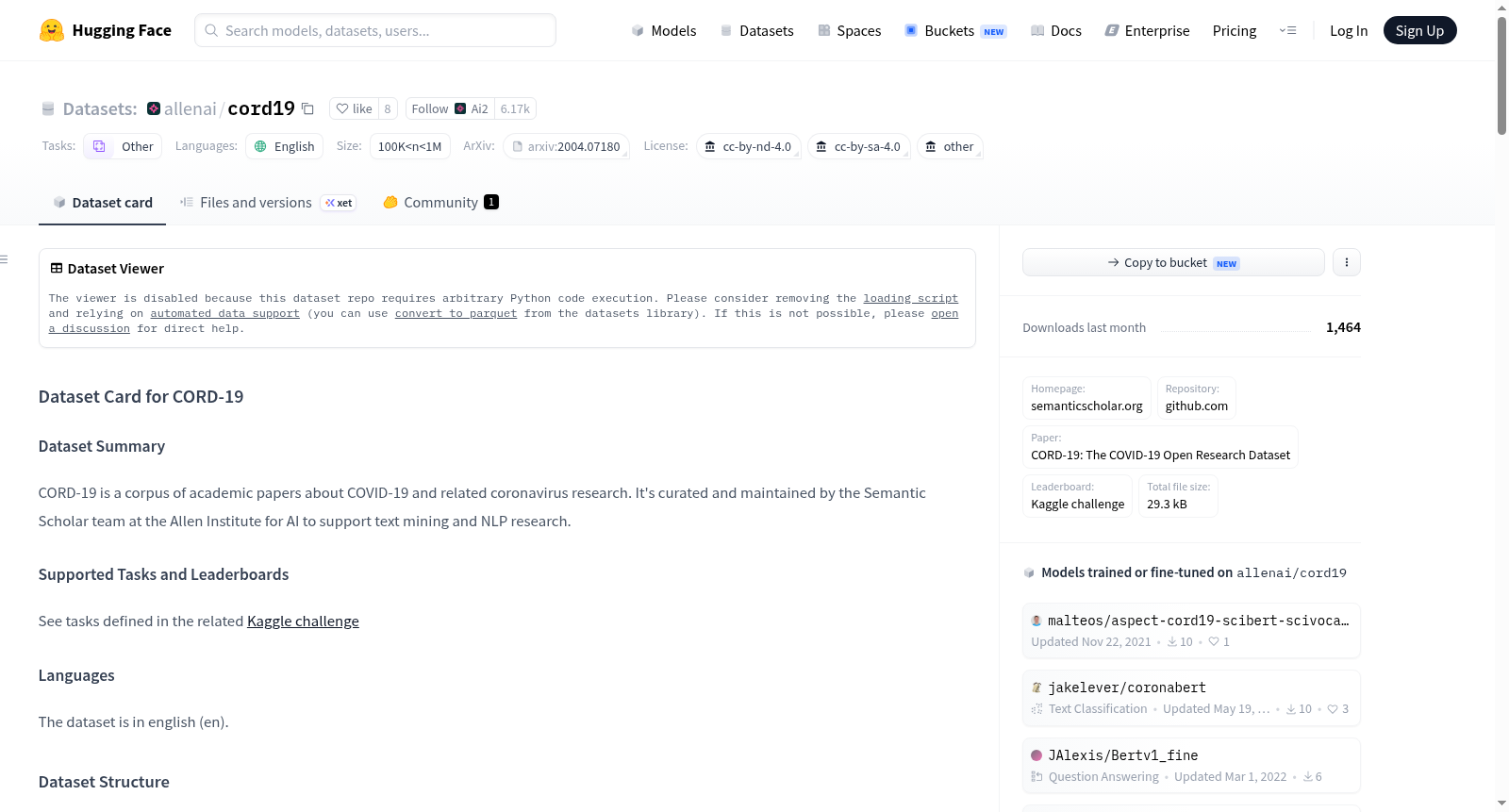This screenshot has width=1509, height=812.
Task: Open the Kaggle challenge text link
Action: pos(303,621)
